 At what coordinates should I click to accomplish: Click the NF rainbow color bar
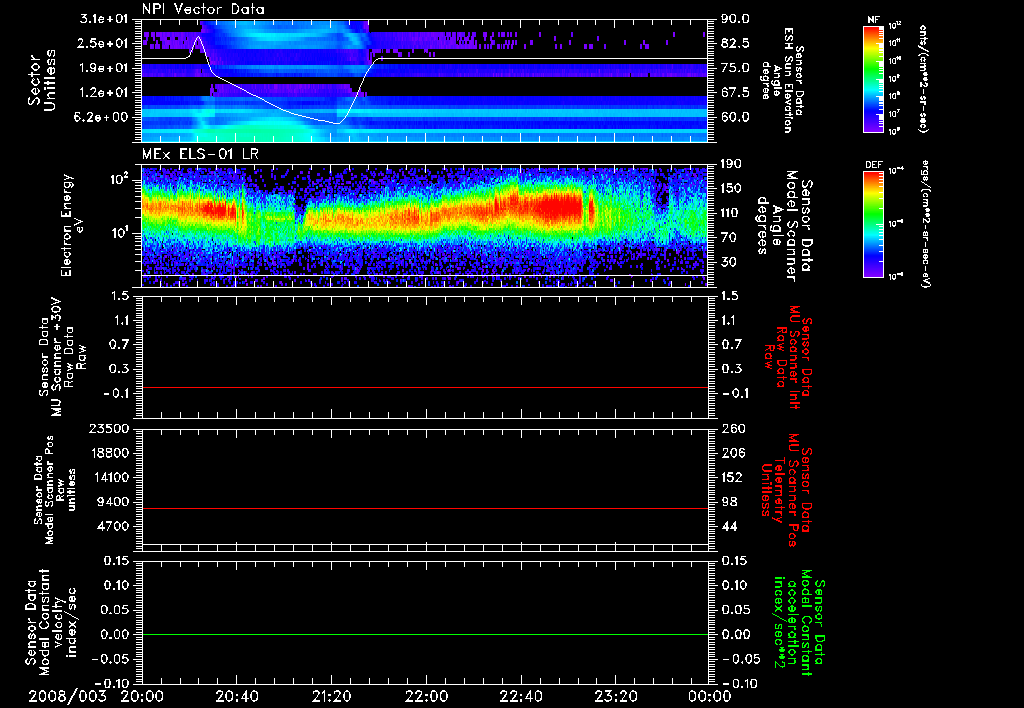pyautogui.click(x=873, y=78)
